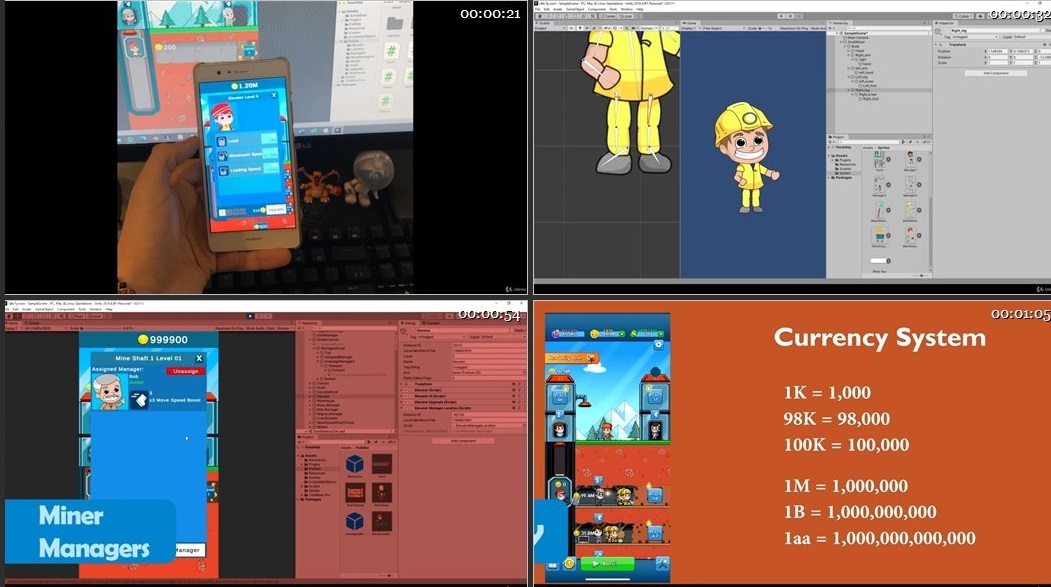This screenshot has height=587, width=1051.
Task: Switch to the Scene tab in rig window
Action: pos(543,23)
